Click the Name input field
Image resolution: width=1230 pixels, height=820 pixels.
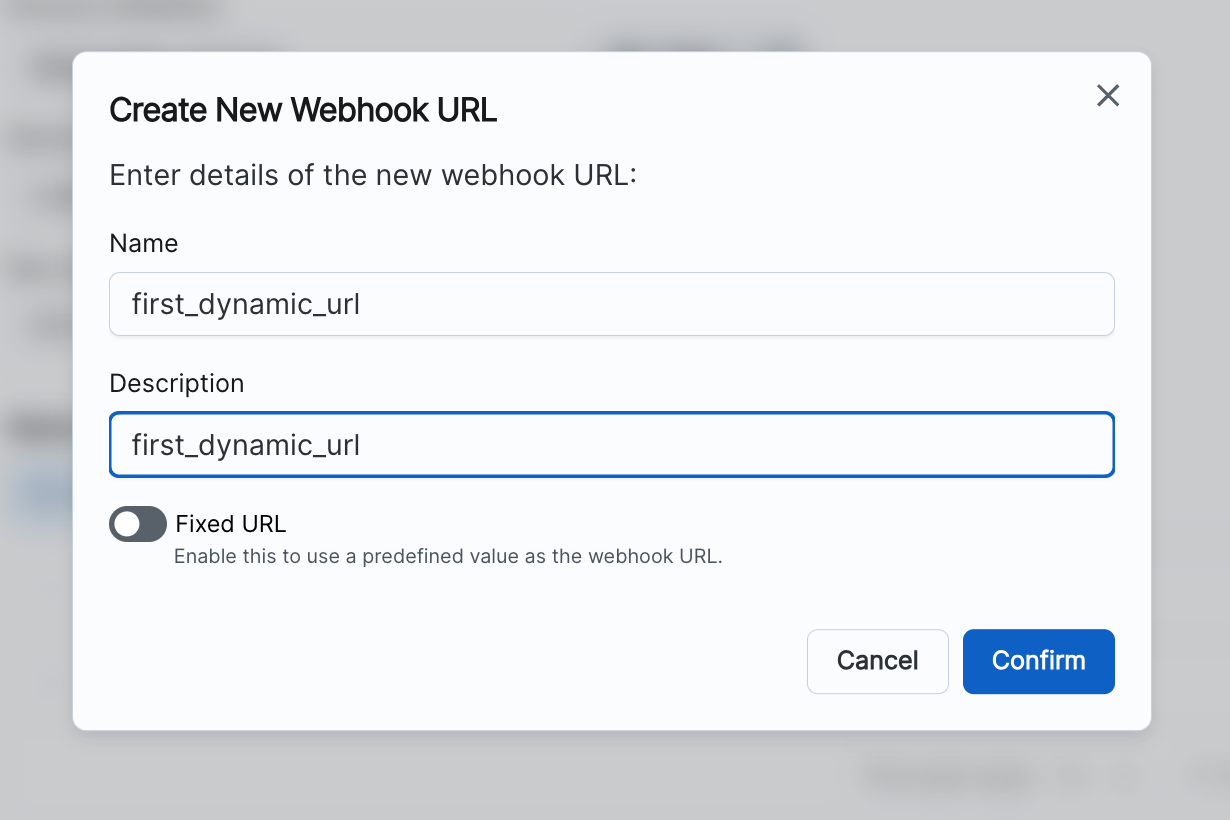(611, 304)
